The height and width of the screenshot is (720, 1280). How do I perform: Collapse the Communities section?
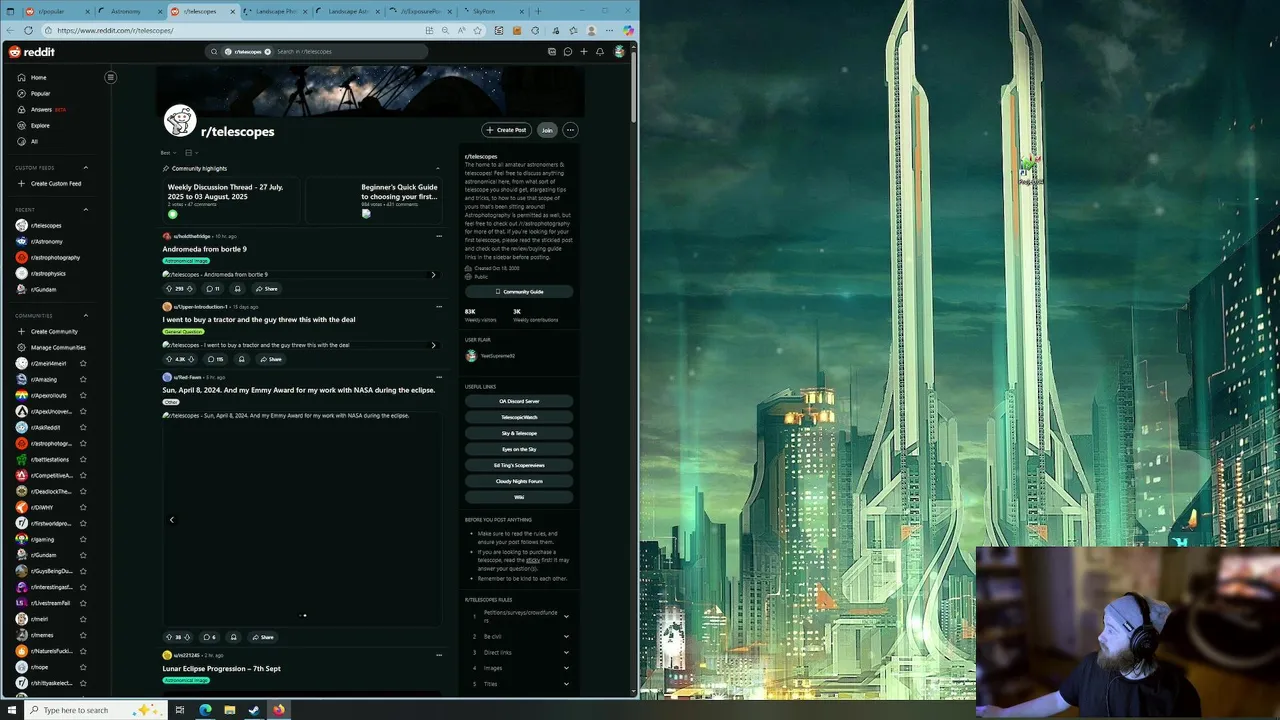85,316
